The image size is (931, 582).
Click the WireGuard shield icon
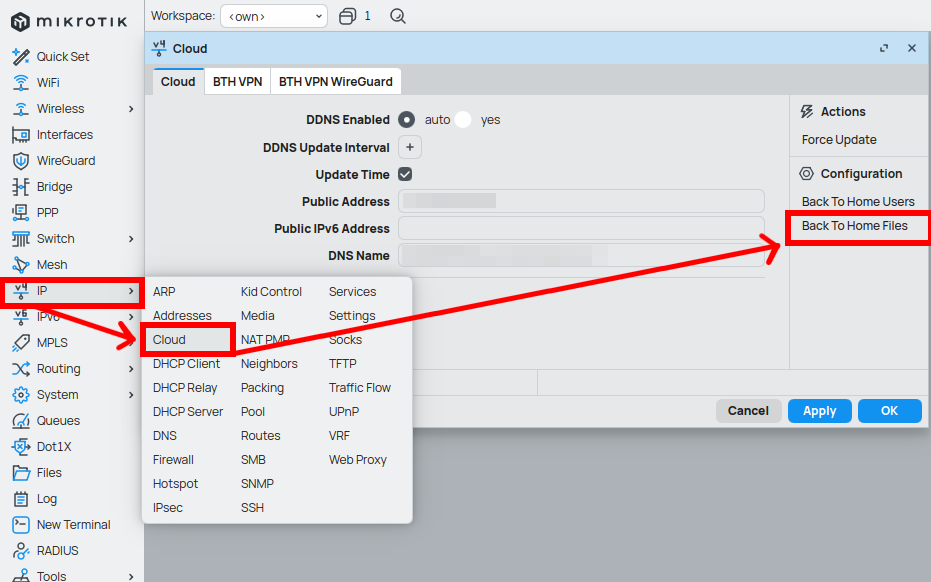pos(21,161)
